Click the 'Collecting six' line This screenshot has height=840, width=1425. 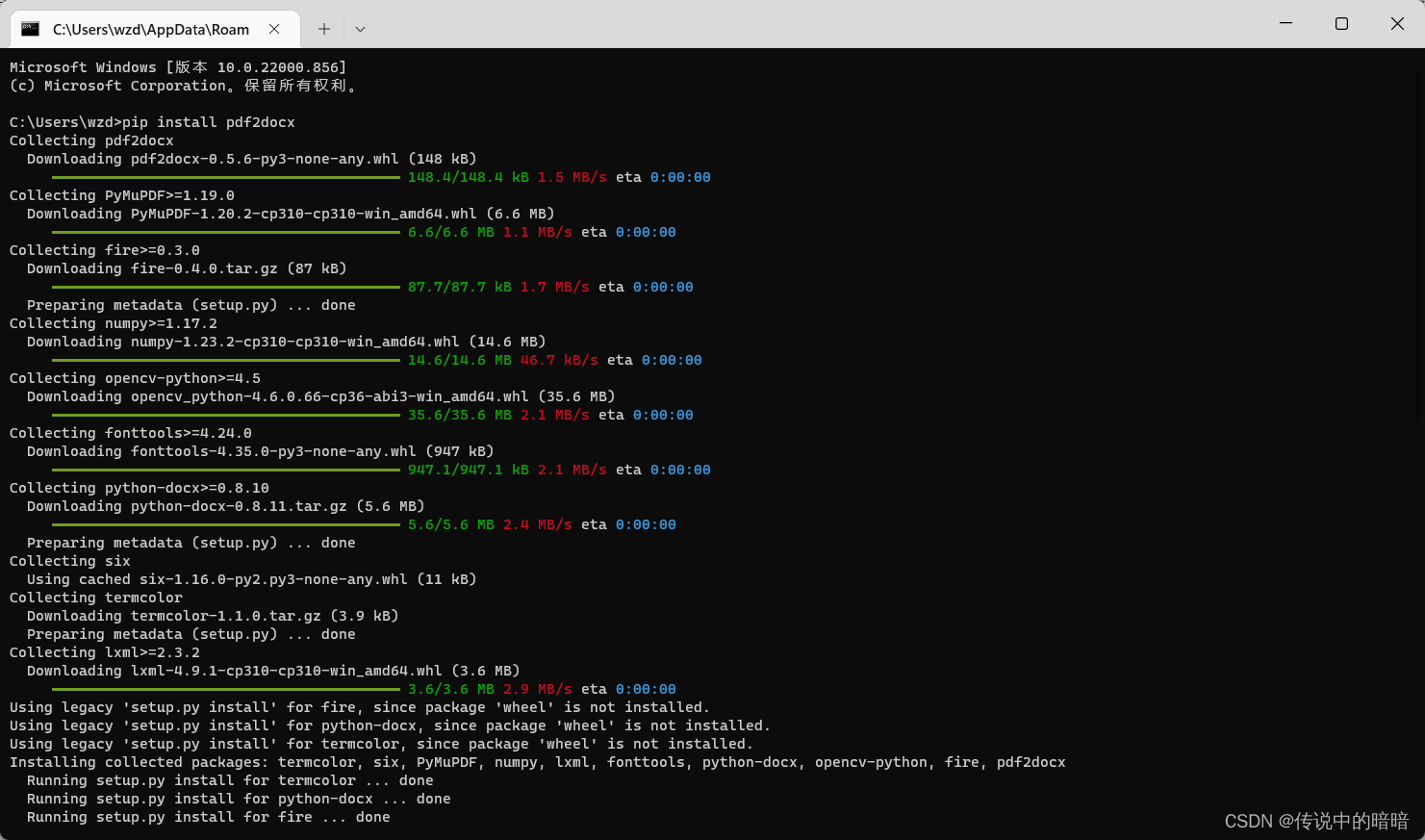pos(70,561)
